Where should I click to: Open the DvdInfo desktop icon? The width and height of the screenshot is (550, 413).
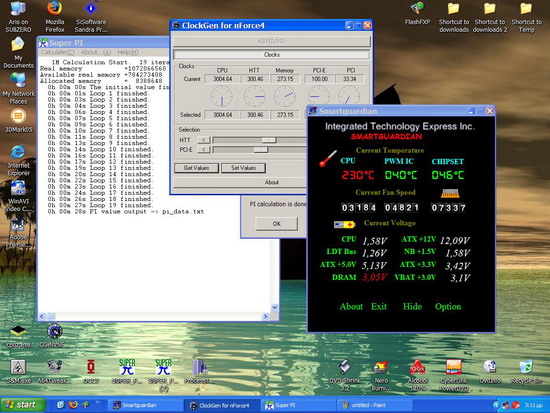point(490,371)
